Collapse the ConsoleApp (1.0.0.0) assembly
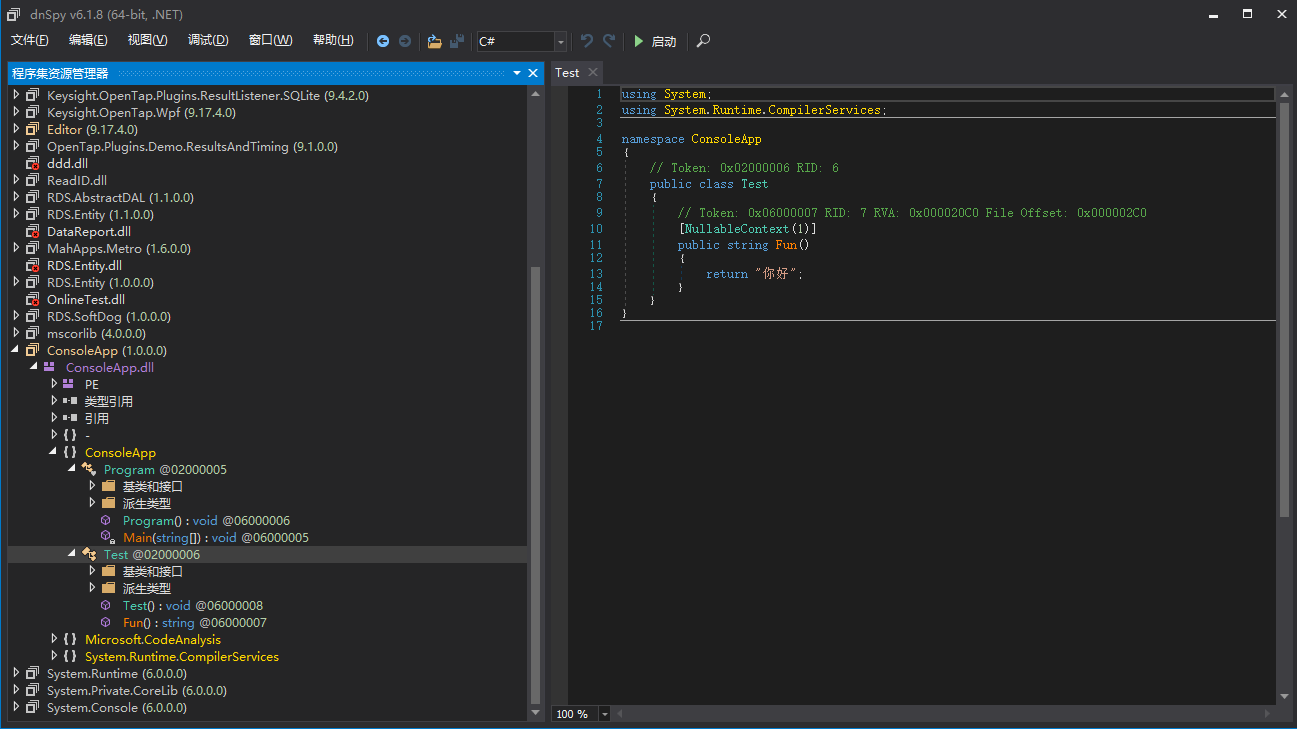The image size is (1297, 731). tap(16, 351)
